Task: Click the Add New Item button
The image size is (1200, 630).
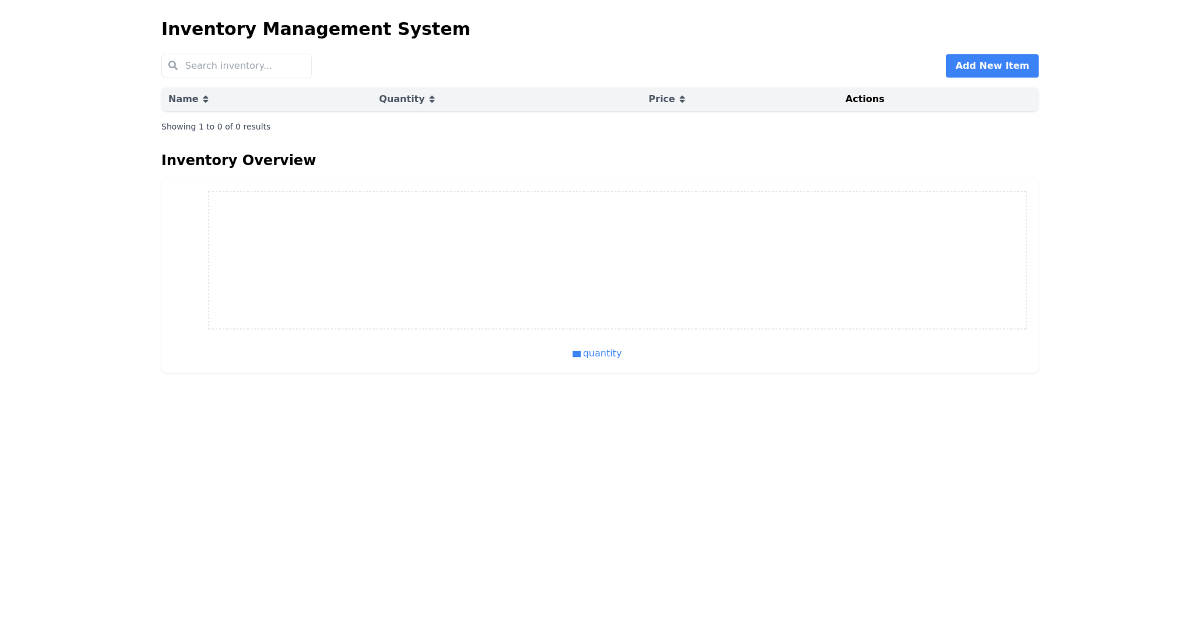Action: (x=992, y=65)
